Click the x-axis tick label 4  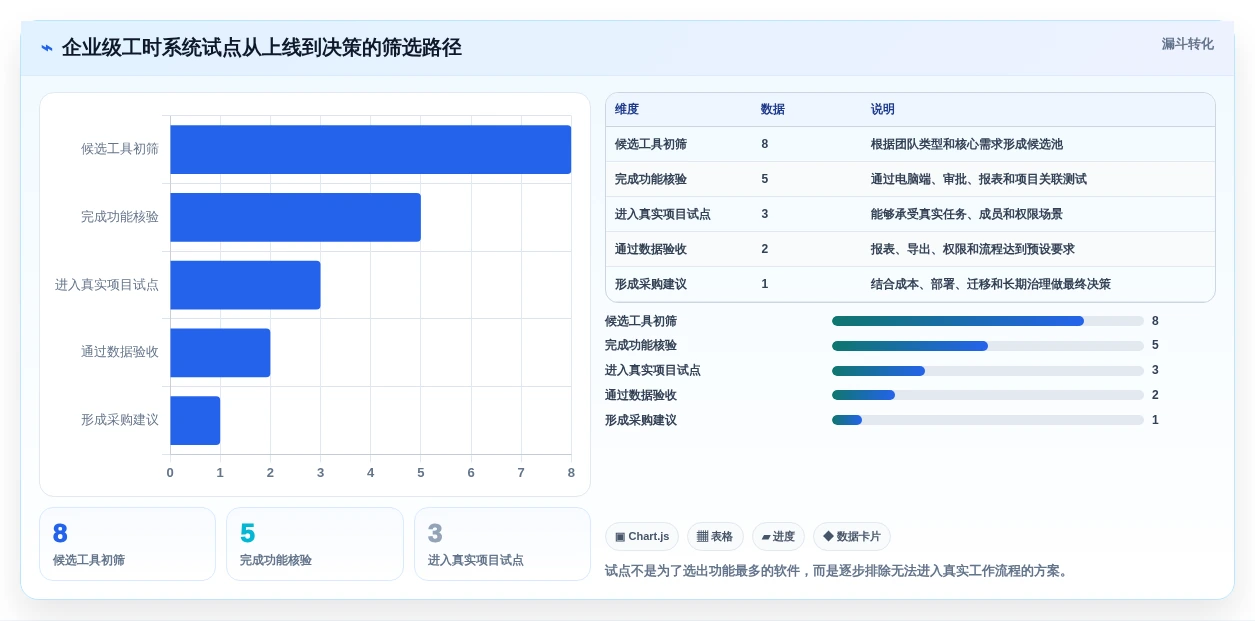(370, 472)
